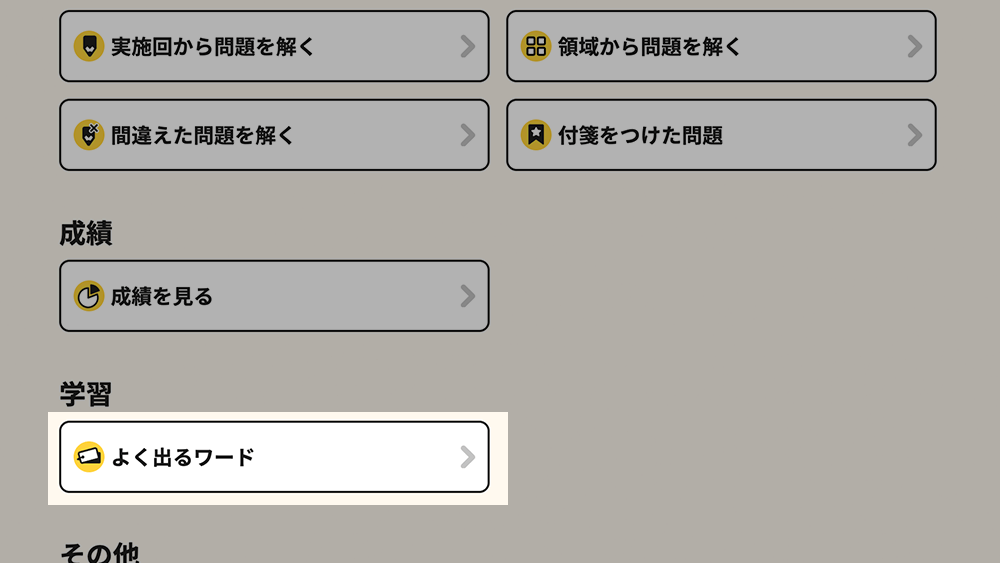Click the pie chart icon beside 成績を見る
The height and width of the screenshot is (563, 1000).
[x=89, y=296]
